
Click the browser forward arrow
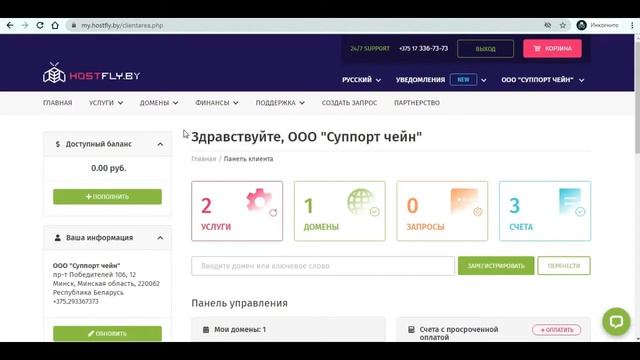[25, 25]
